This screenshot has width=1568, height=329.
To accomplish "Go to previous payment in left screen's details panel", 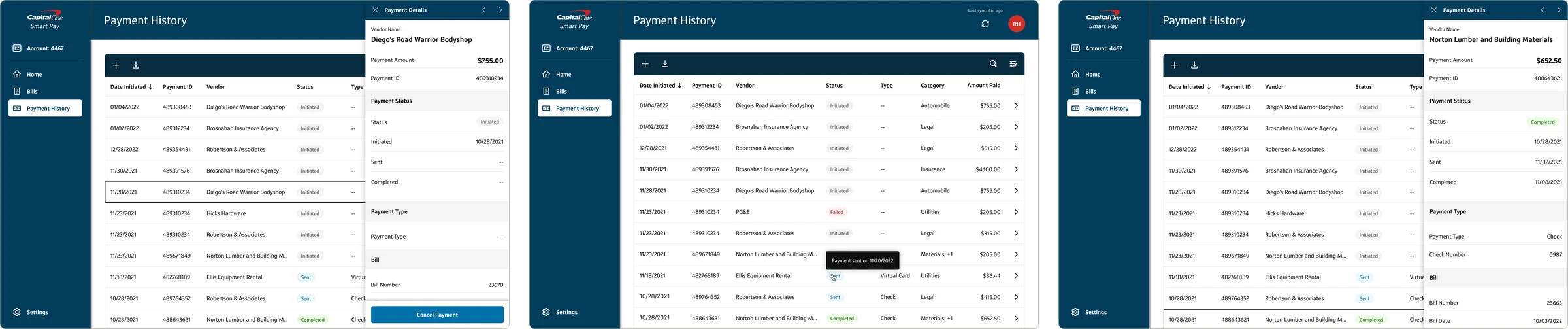I will pos(484,10).
